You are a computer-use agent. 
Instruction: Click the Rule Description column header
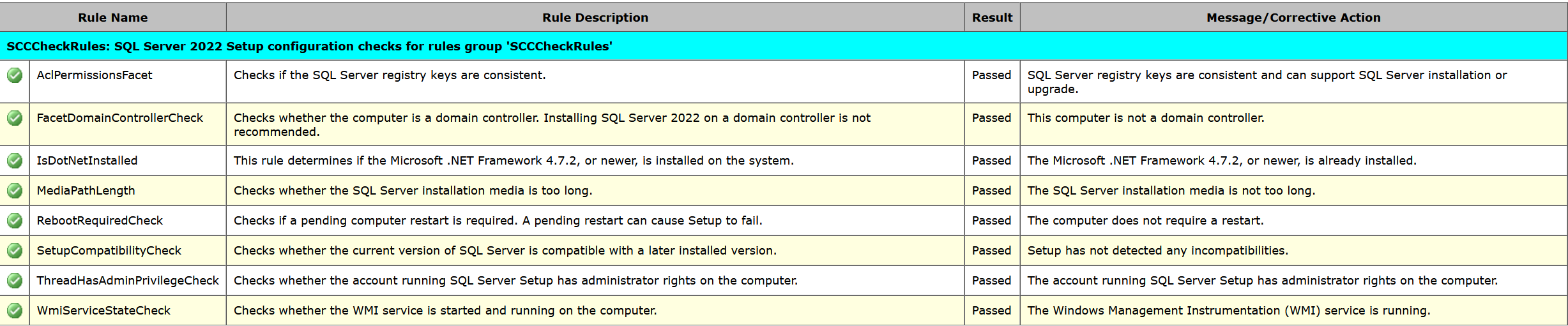[595, 17]
